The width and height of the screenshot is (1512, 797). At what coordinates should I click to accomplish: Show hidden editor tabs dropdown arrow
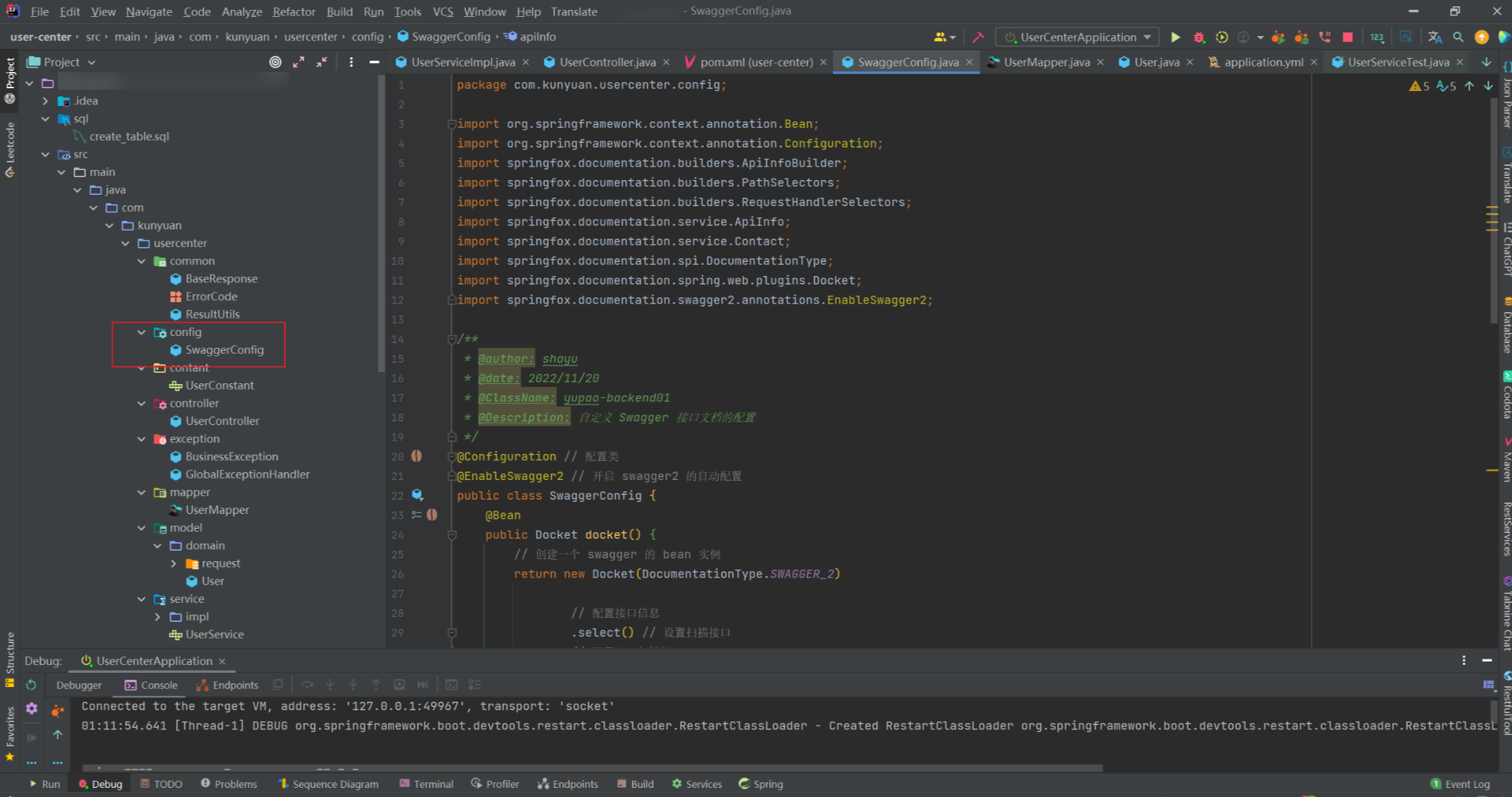pyautogui.click(x=1486, y=62)
